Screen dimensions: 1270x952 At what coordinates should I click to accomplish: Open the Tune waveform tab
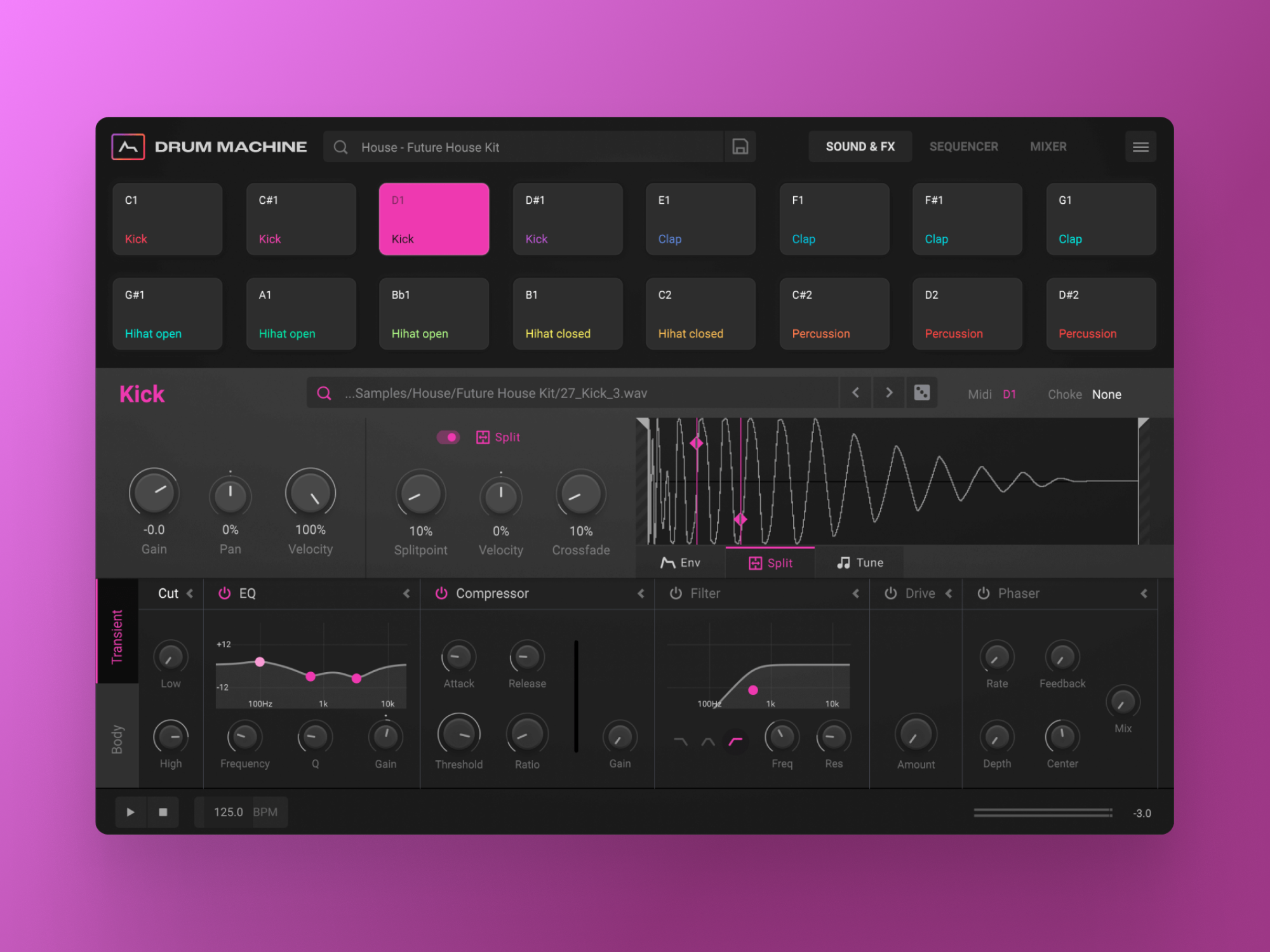pyautogui.click(x=860, y=562)
